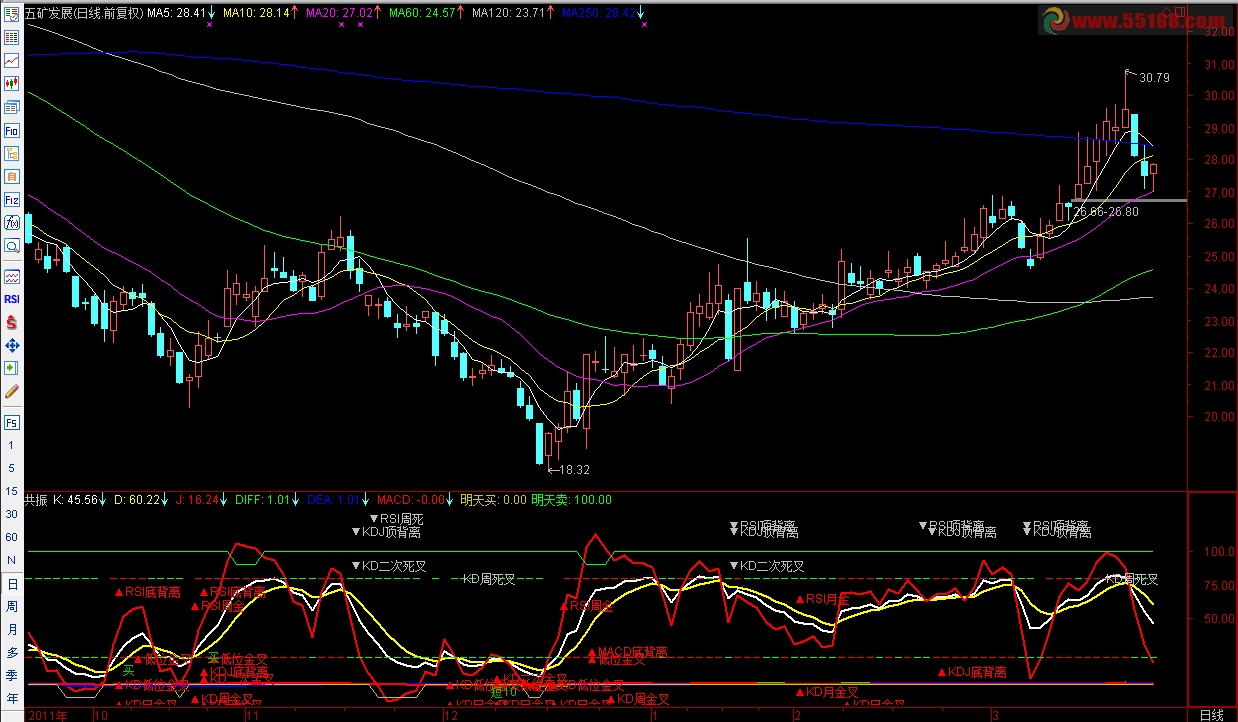Select the 日线 tab at bottom right
1238x722 pixels.
(x=1211, y=714)
